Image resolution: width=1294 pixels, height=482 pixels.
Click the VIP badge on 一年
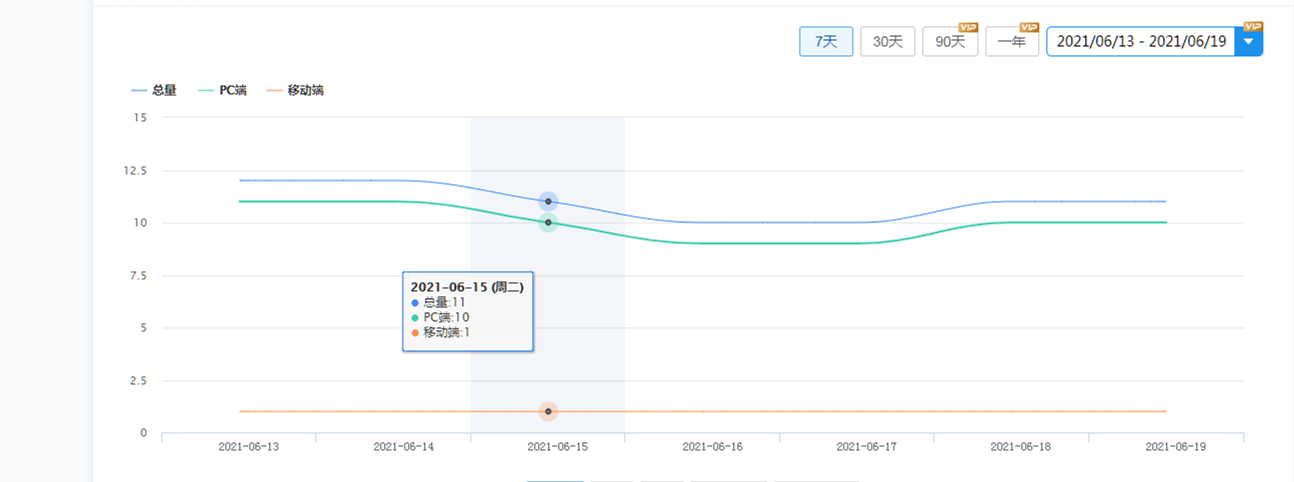tap(1029, 27)
